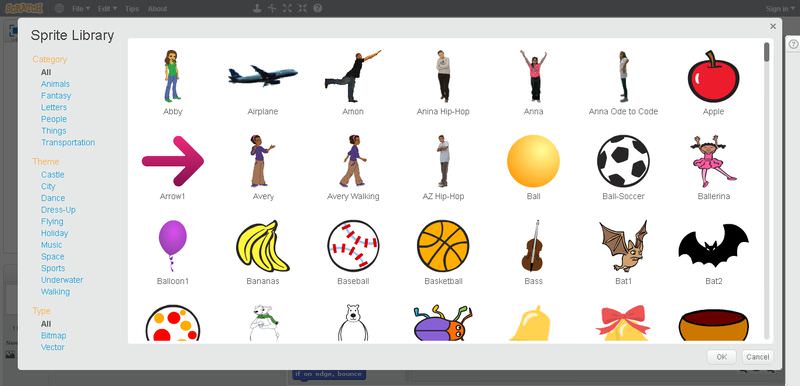800x386 pixels.
Task: Close the Sprite Library with X
Action: [x=773, y=27]
